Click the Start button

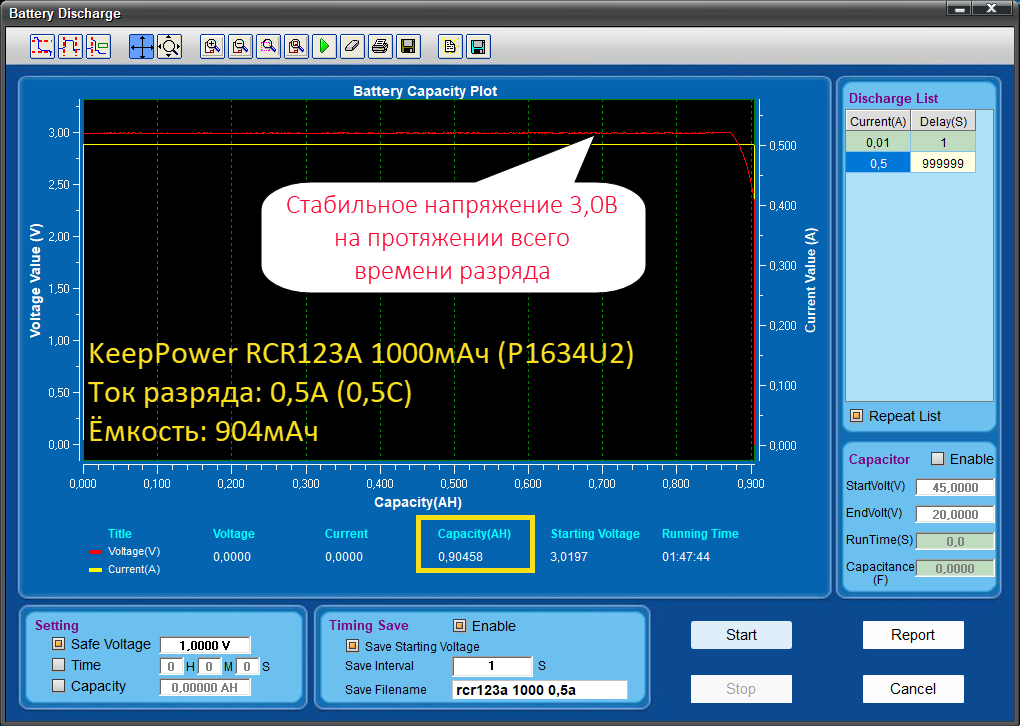point(741,635)
